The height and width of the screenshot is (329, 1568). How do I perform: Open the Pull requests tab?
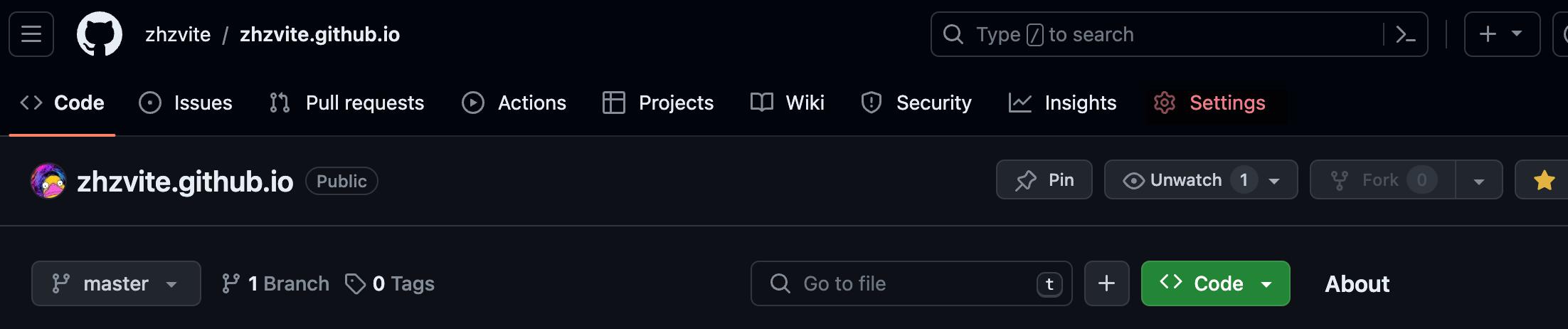(347, 103)
